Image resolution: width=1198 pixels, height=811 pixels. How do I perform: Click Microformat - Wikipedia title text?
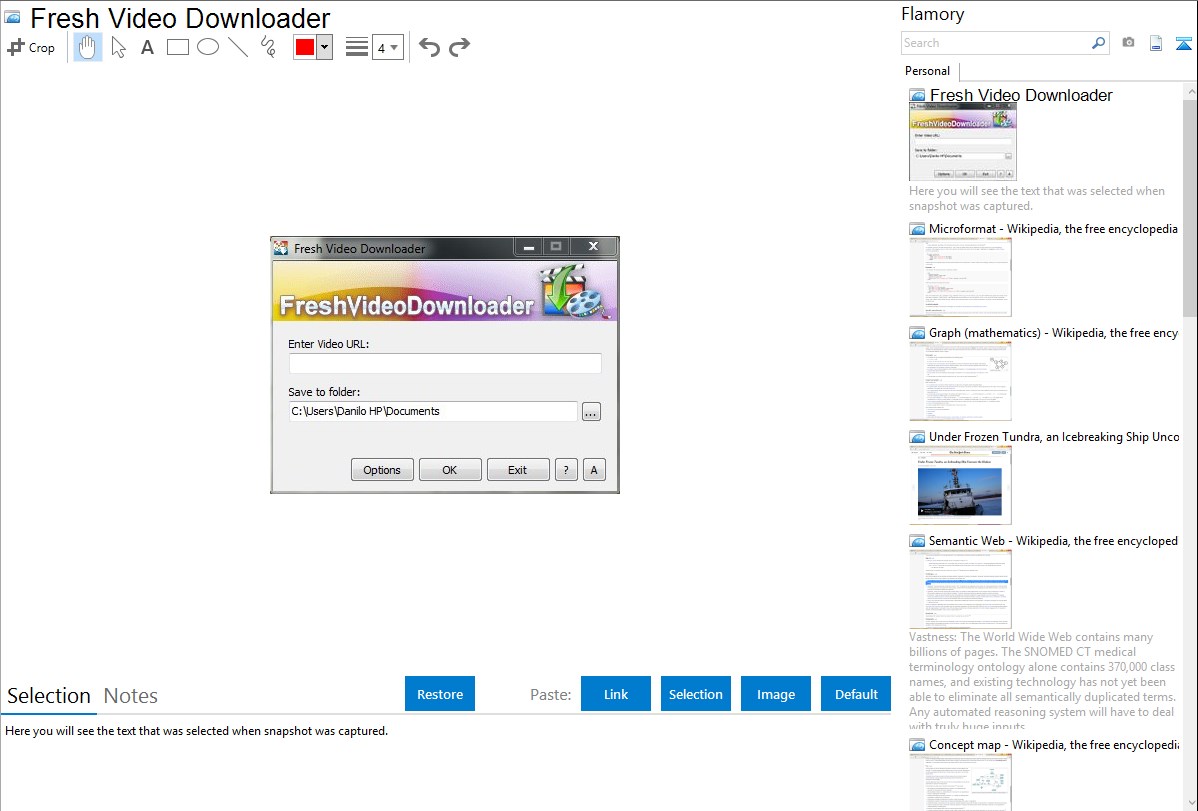coord(1053,229)
